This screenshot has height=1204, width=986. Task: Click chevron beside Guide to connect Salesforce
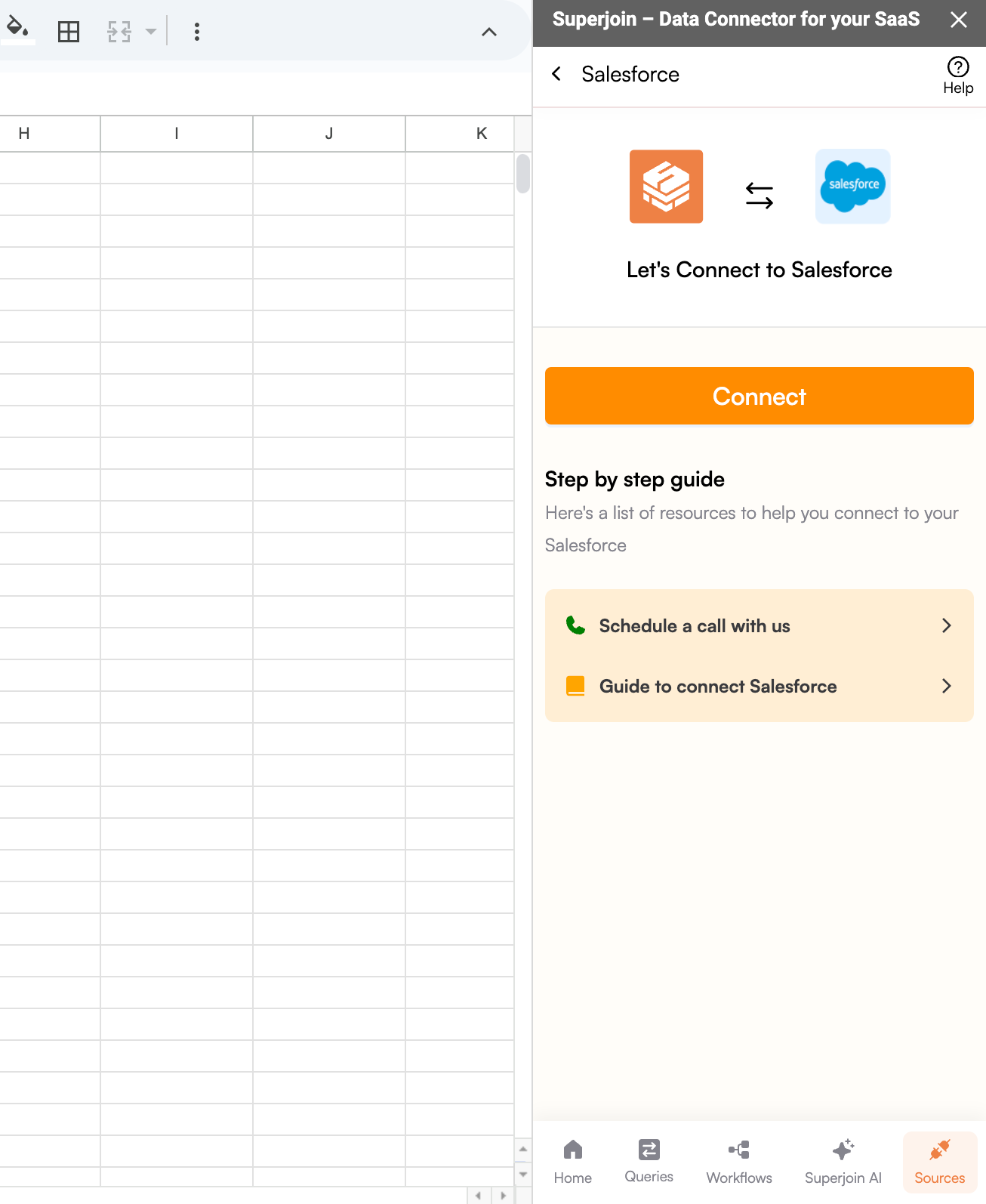point(947,686)
